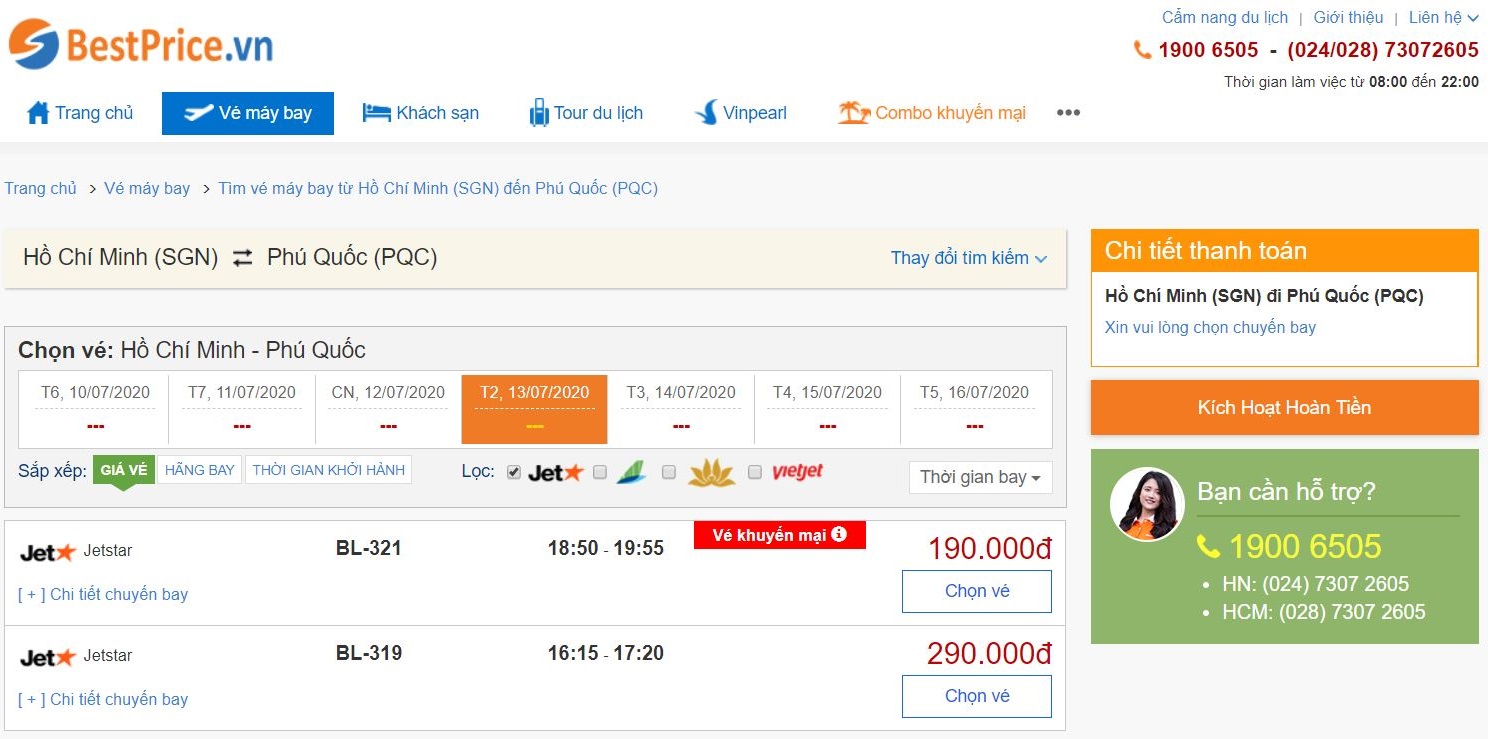This screenshot has width=1488, height=739.
Task: Click flight number BL-321
Action: click(x=368, y=548)
